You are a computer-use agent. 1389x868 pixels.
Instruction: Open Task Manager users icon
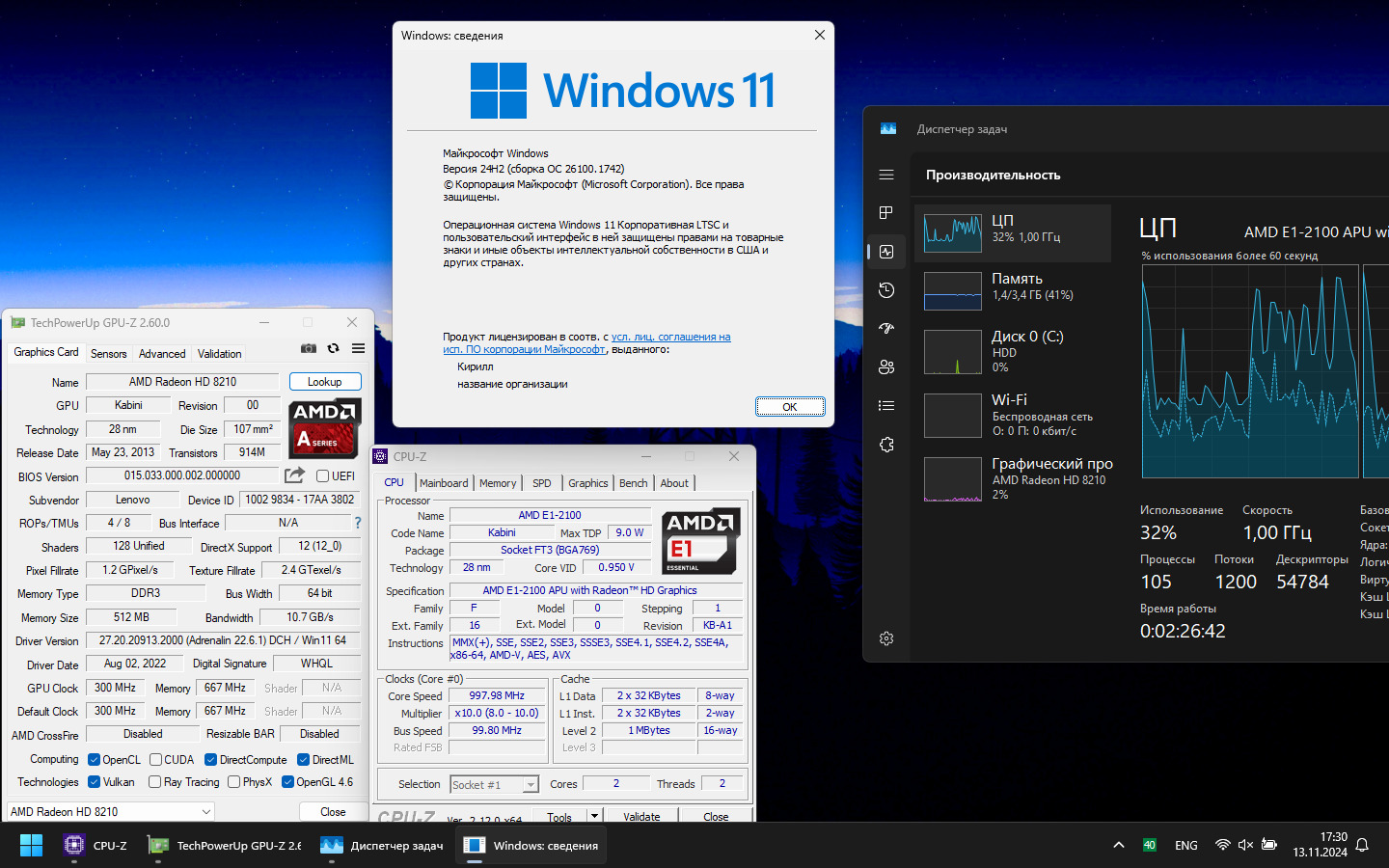click(886, 367)
